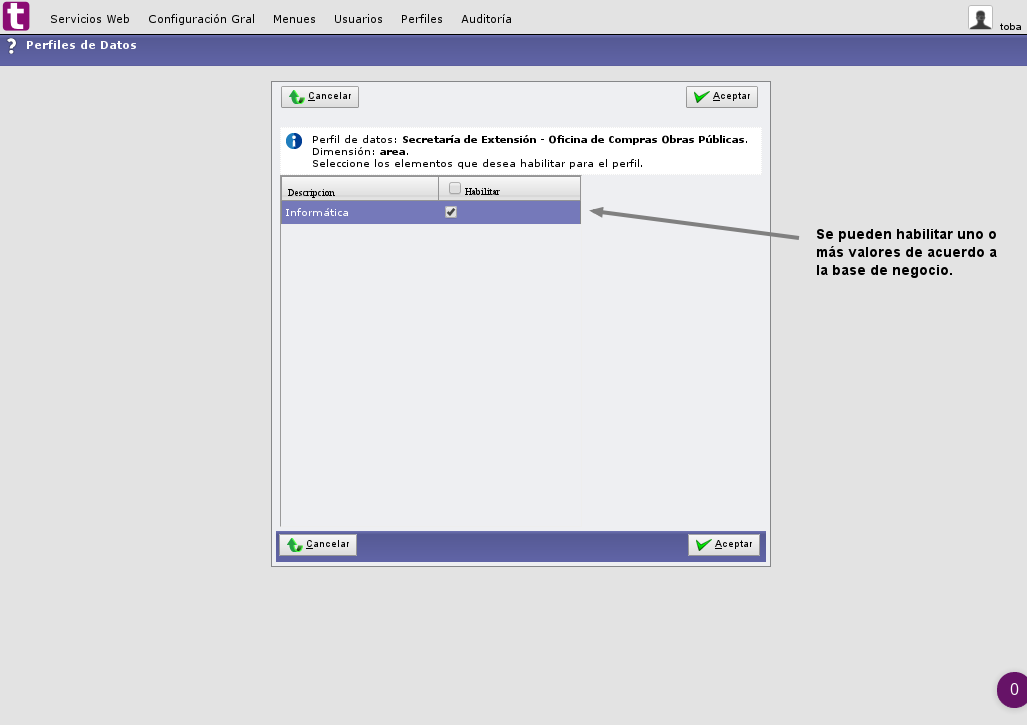Click the user avatar icon
This screenshot has height=725, width=1027.
pos(980,17)
